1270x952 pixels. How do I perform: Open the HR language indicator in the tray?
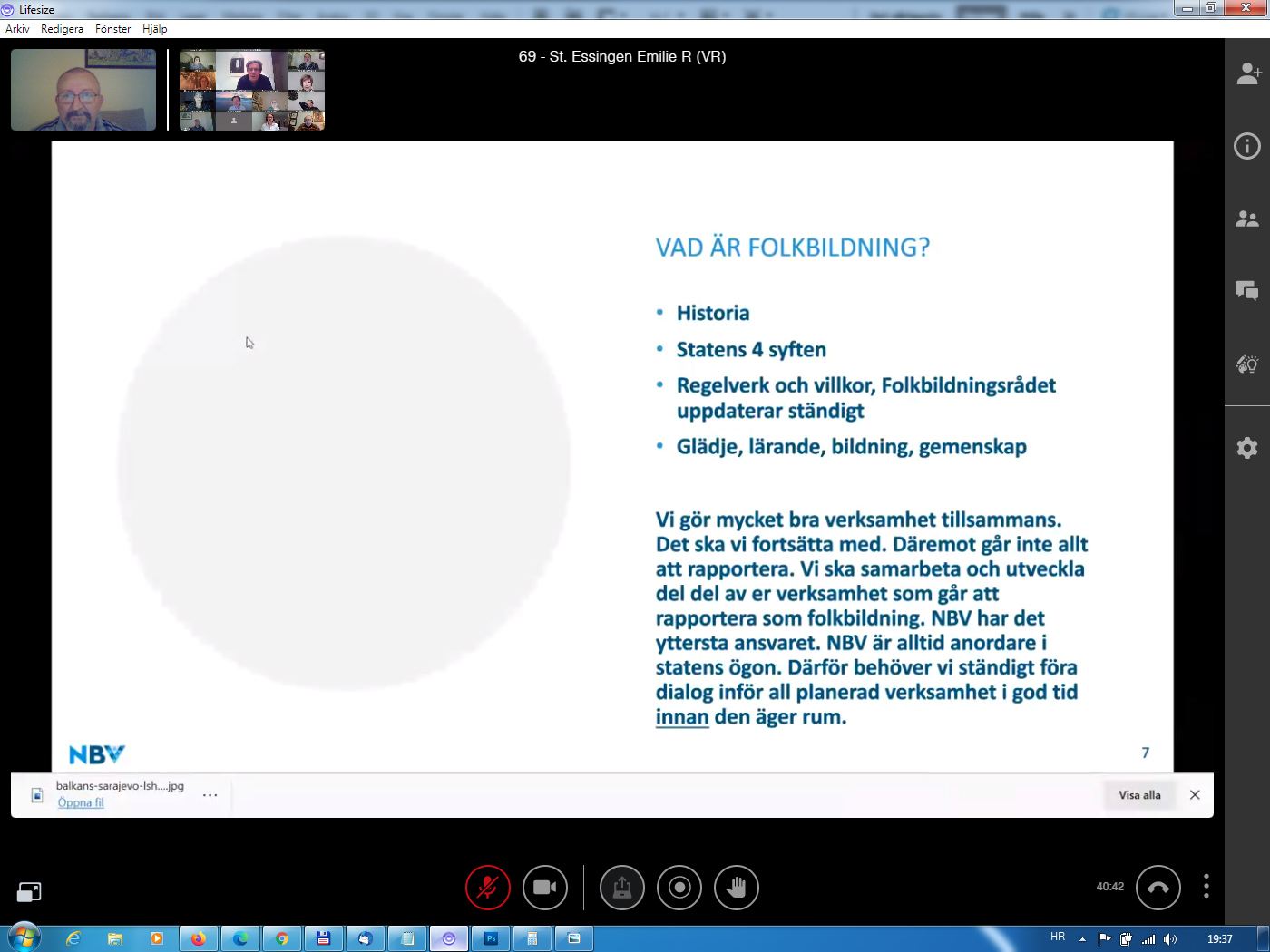coord(1058,937)
